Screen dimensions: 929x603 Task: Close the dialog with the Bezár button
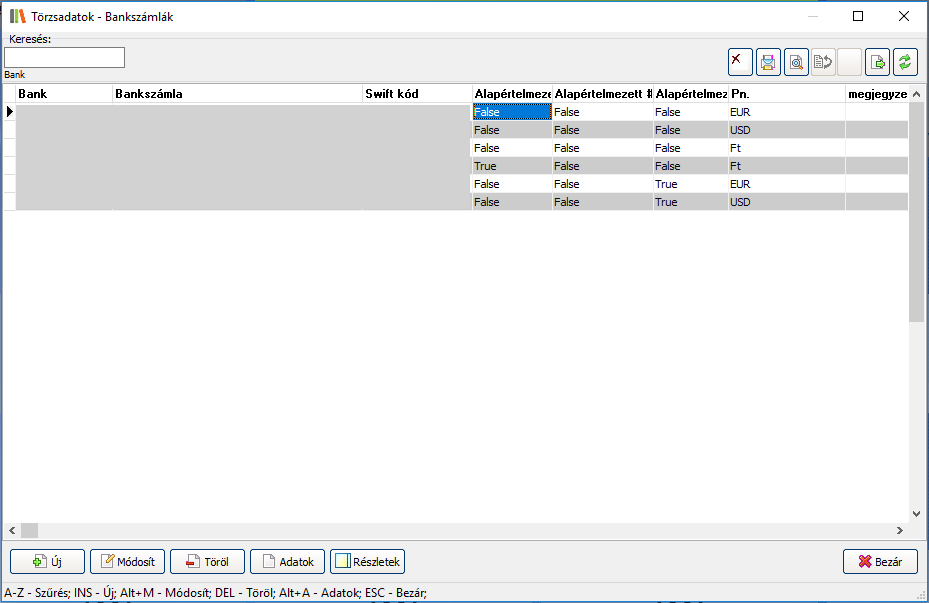pyautogui.click(x=880, y=562)
